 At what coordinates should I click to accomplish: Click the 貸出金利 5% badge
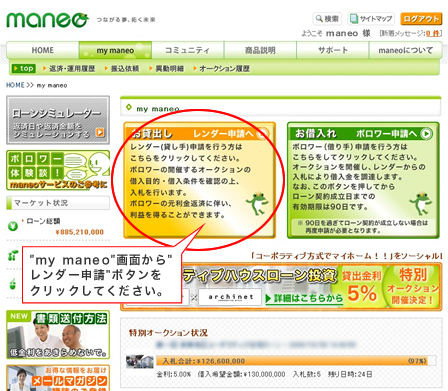[362, 287]
